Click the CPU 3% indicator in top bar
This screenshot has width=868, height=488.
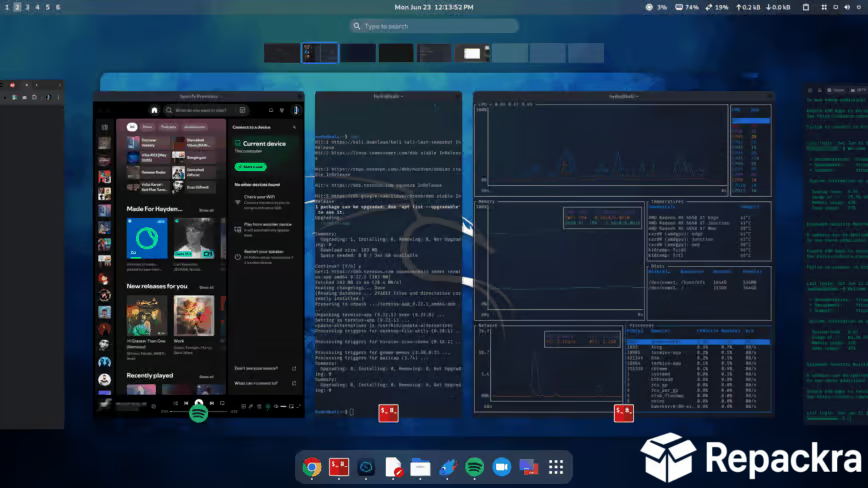point(656,7)
